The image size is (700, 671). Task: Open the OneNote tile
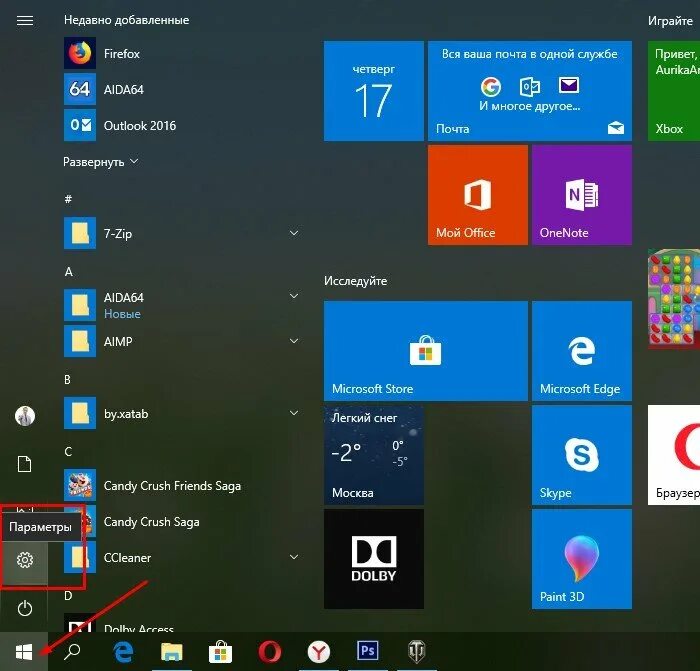[x=582, y=195]
